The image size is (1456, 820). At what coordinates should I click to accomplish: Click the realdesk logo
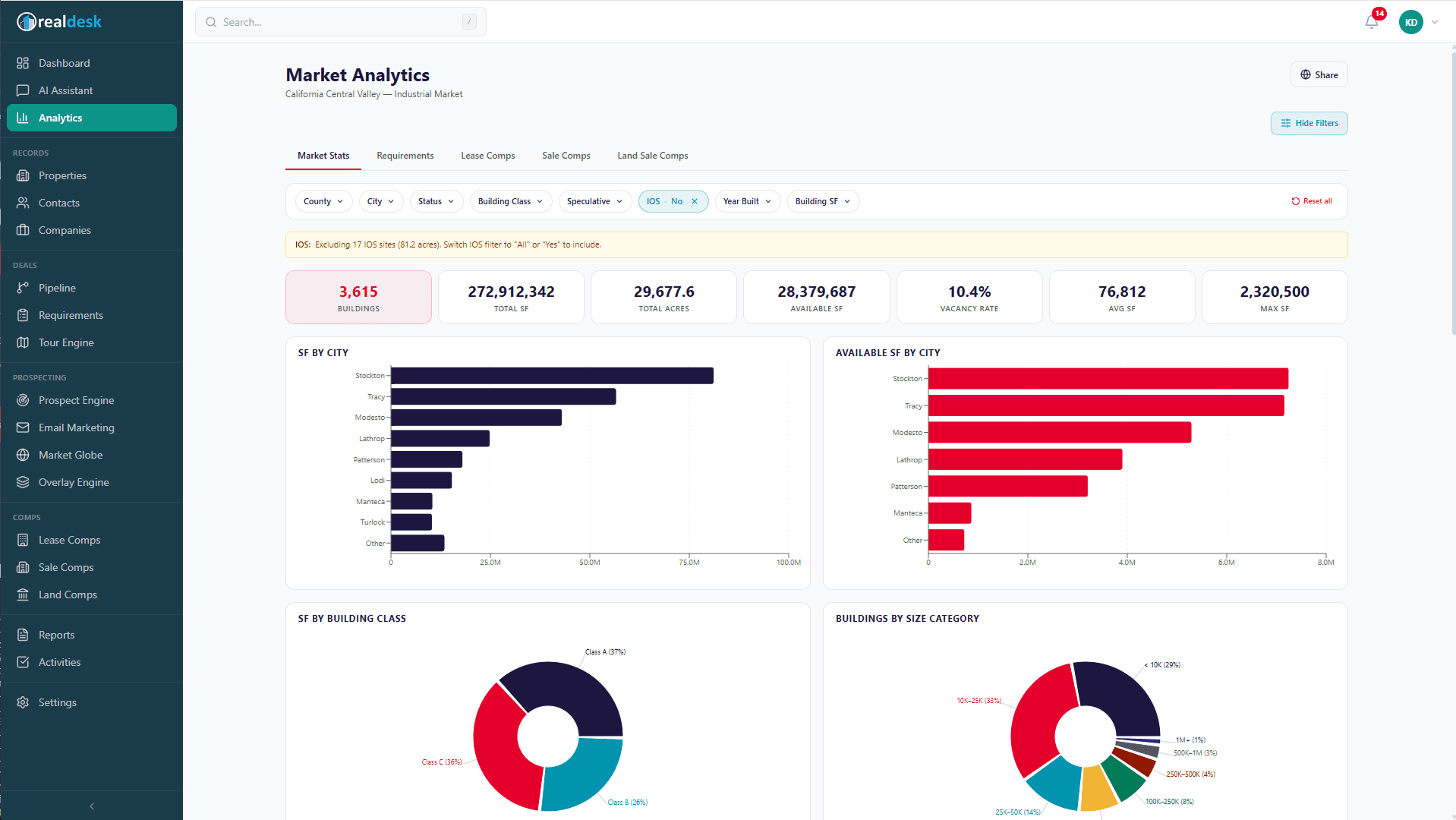pos(59,22)
